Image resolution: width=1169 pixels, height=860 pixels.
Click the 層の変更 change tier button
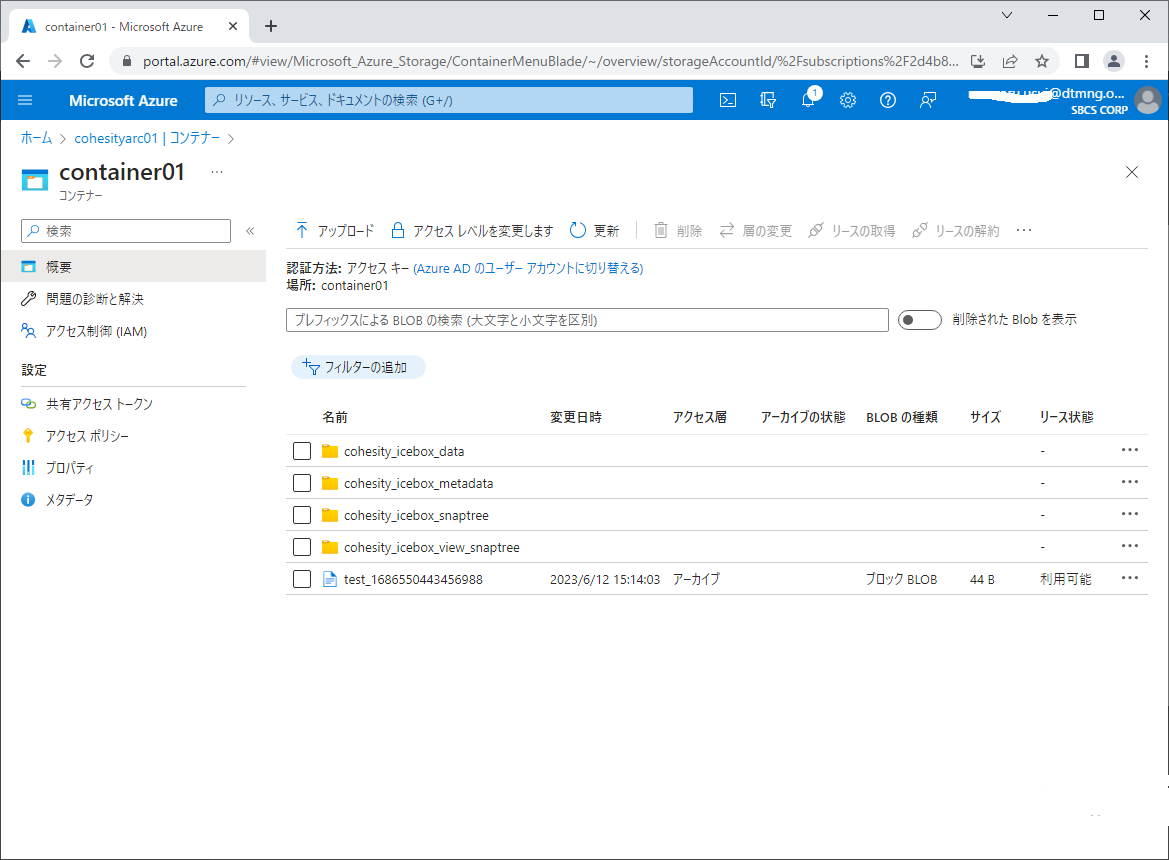[x=755, y=231]
